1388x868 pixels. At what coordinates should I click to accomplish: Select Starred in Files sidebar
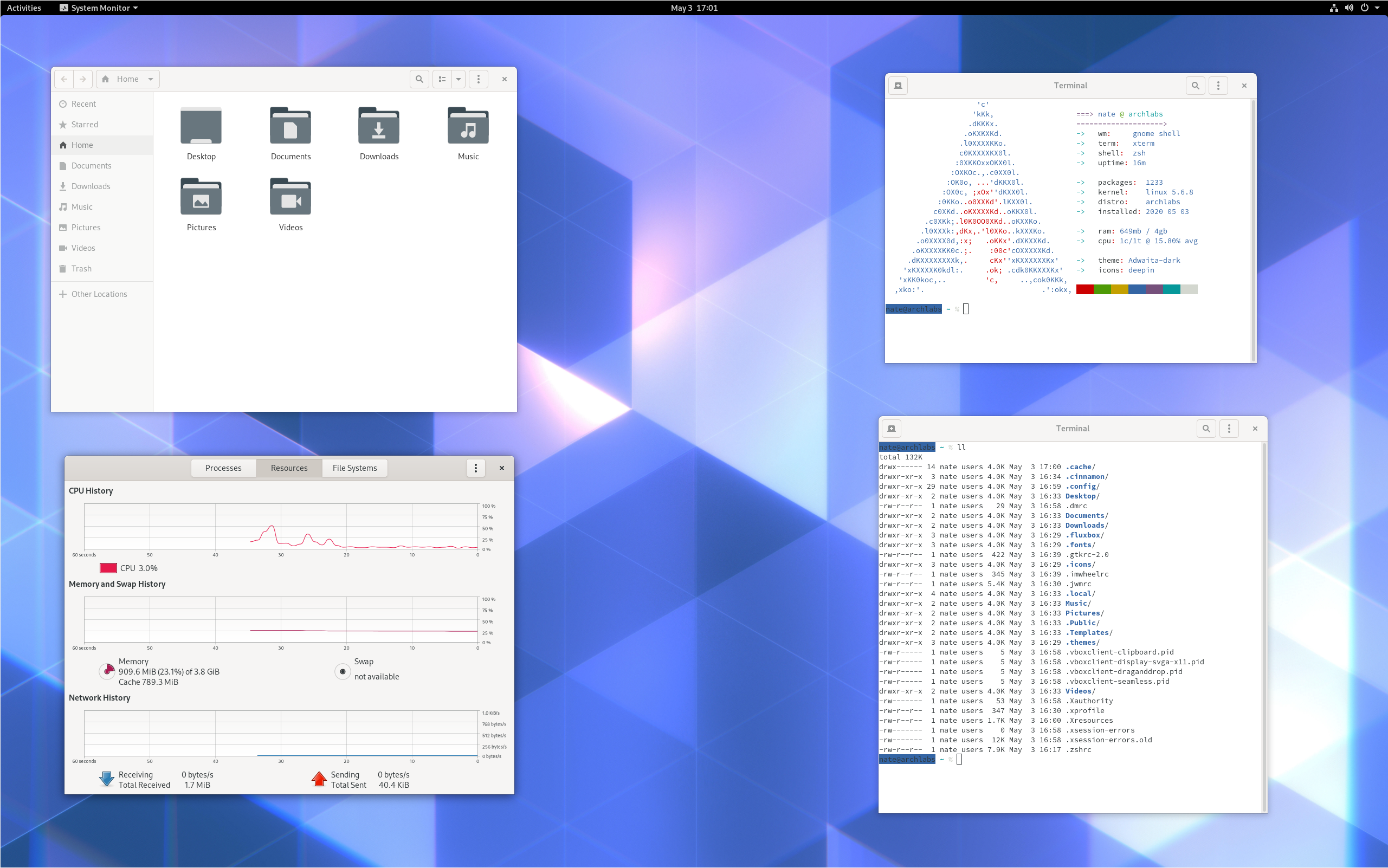pyautogui.click(x=102, y=125)
